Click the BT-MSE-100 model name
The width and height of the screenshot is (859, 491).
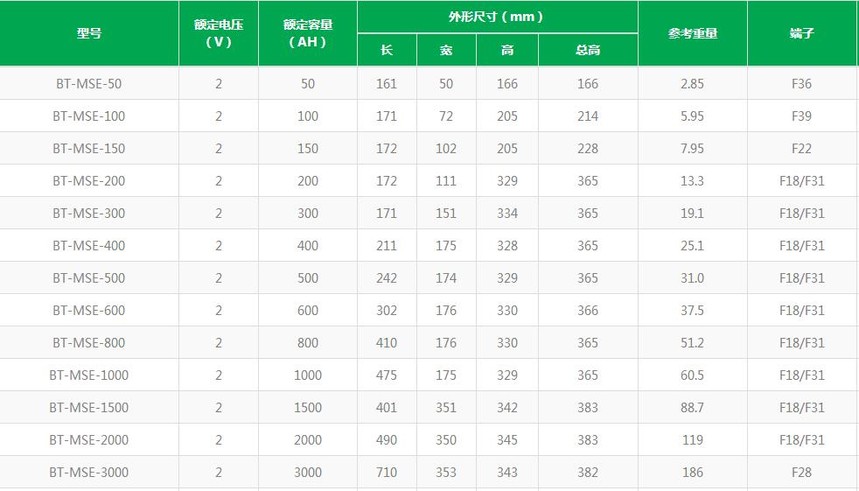[x=89, y=116]
